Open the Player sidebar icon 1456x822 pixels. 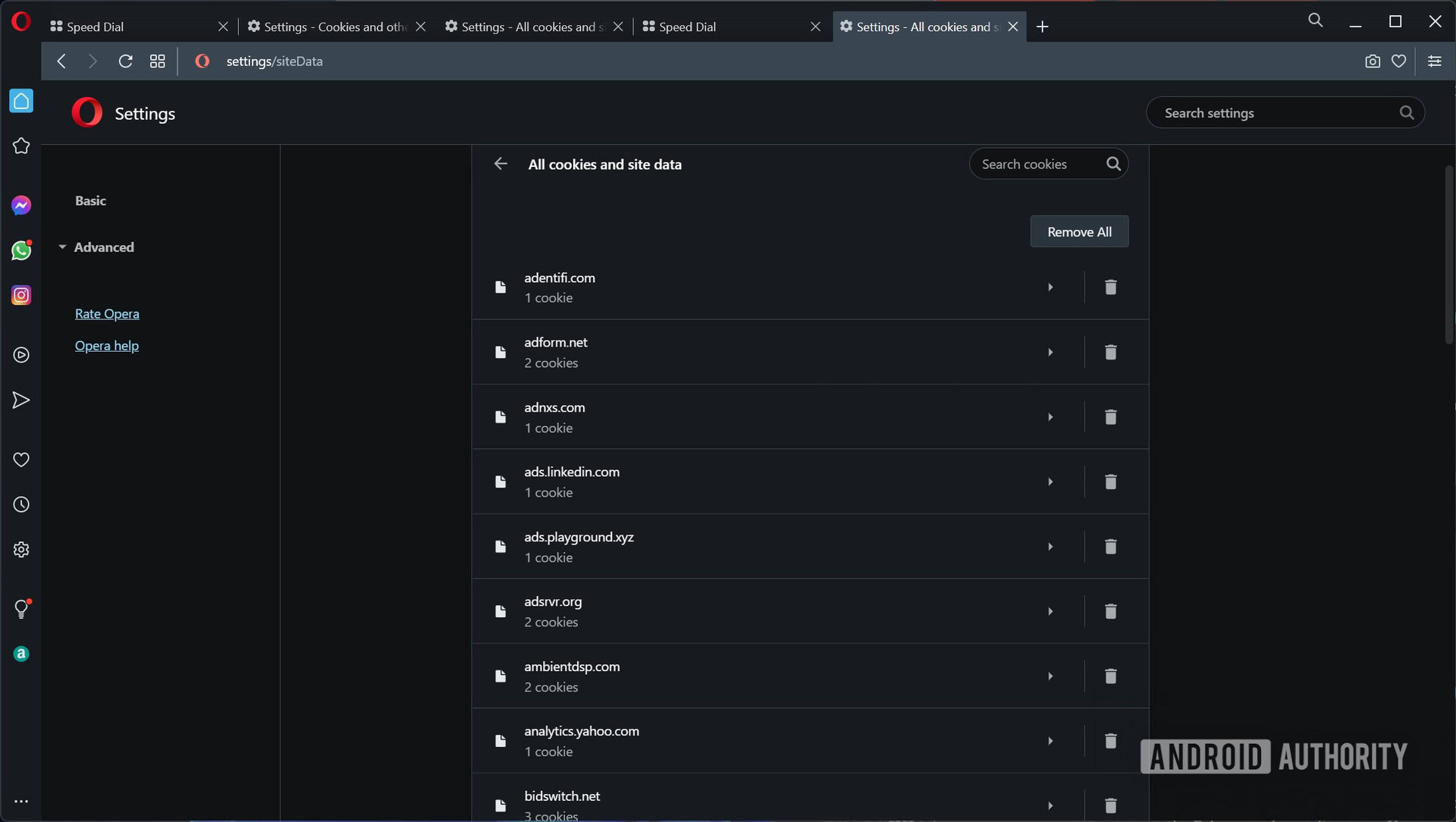coord(21,355)
